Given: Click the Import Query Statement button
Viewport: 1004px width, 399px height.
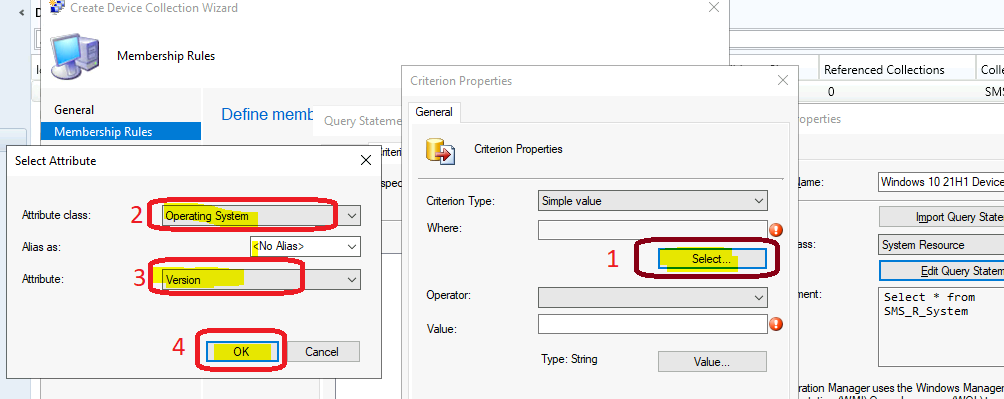Looking at the screenshot, I should (x=941, y=217).
